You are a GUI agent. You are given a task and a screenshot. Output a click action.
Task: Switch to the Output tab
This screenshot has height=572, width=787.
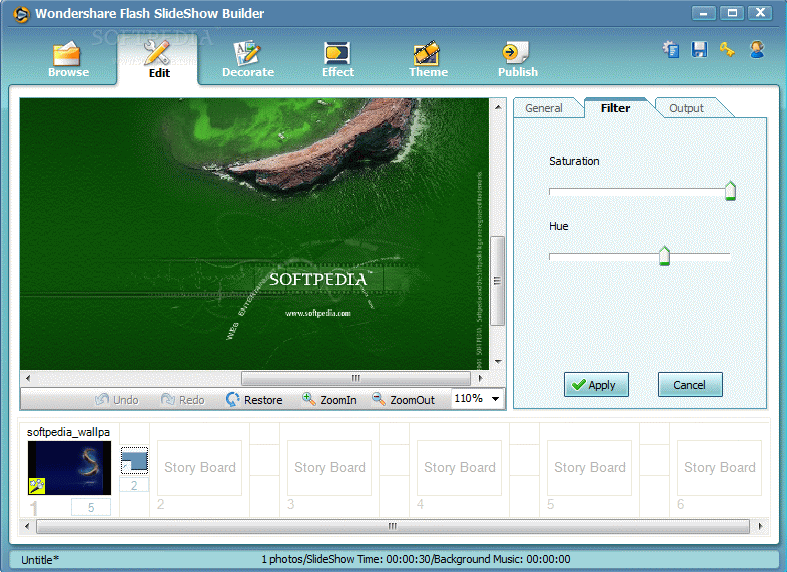(686, 108)
